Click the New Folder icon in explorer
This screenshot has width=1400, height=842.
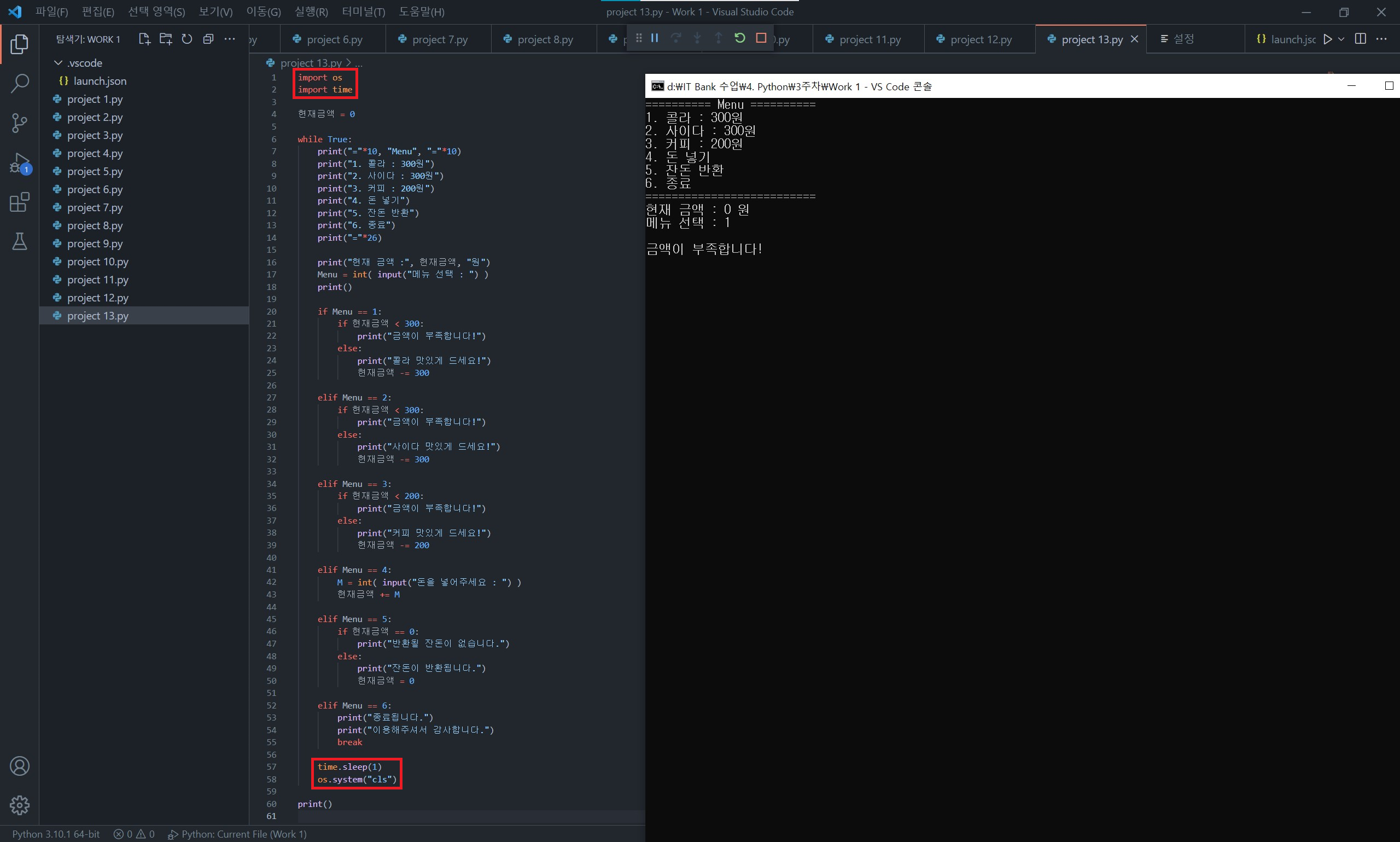(x=166, y=39)
